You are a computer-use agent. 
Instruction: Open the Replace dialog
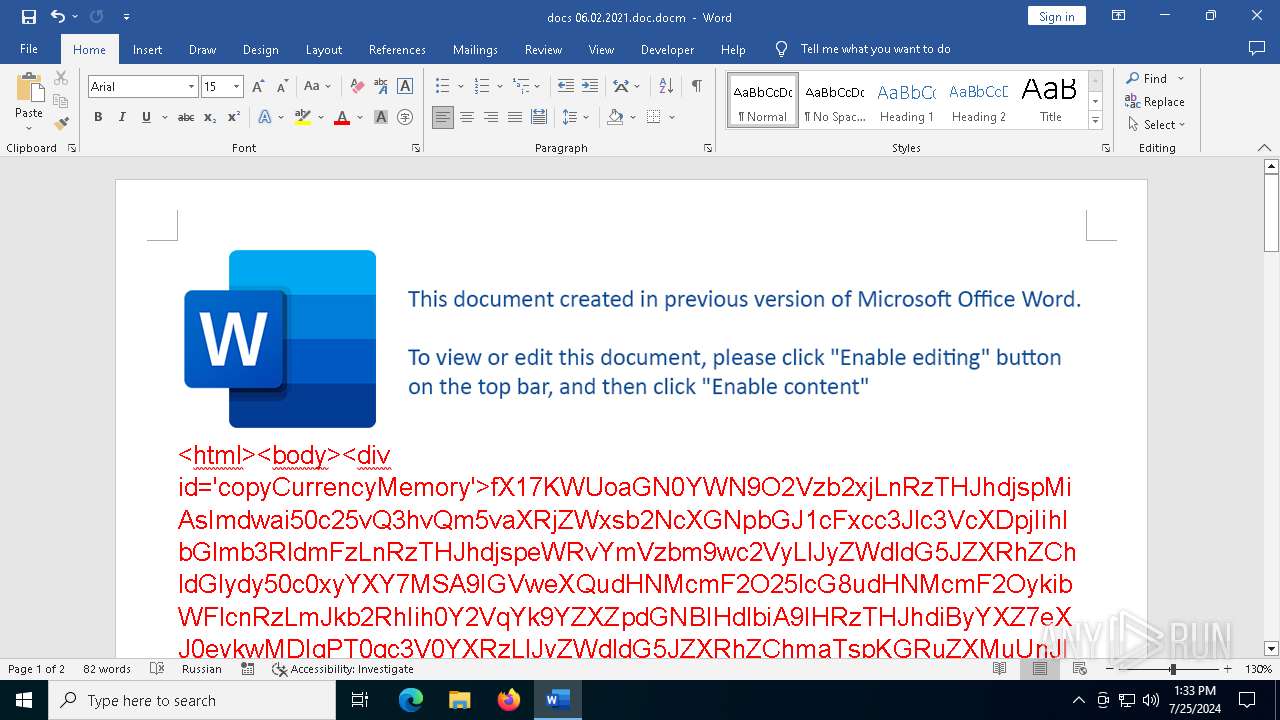tap(1155, 102)
